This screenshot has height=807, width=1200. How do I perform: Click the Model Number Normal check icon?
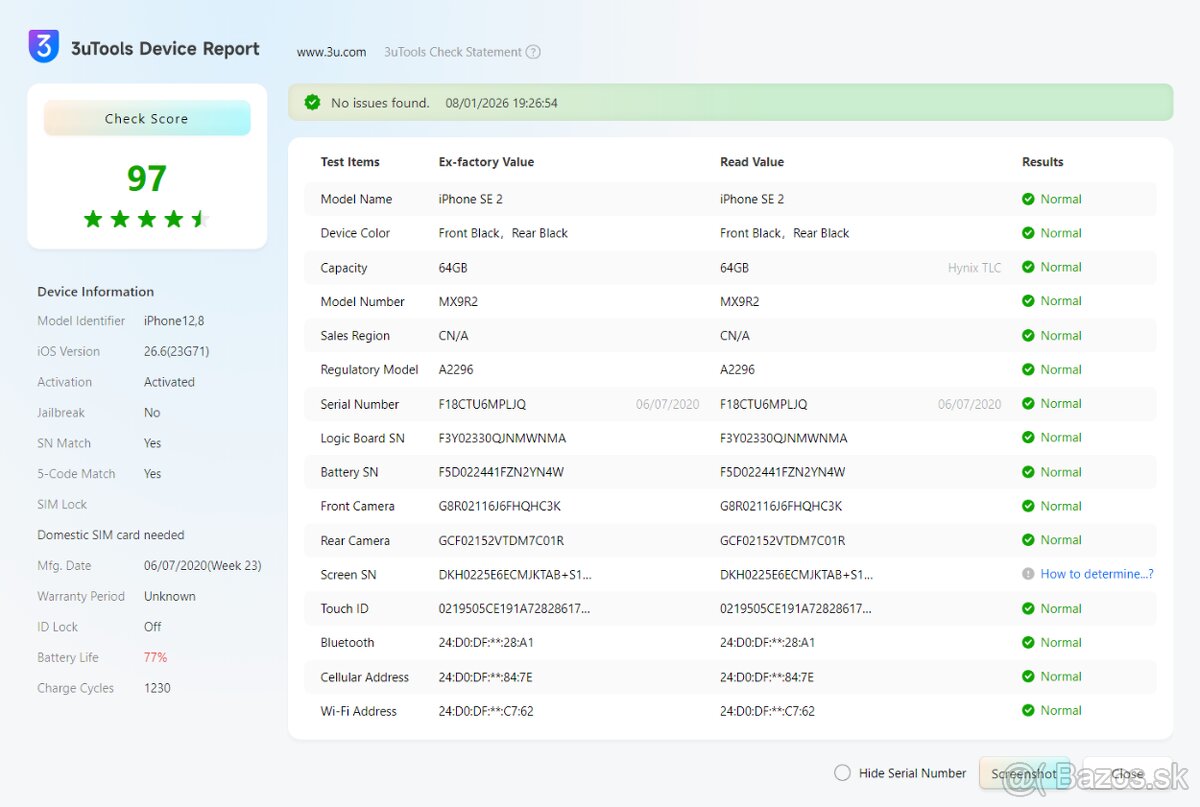click(1028, 301)
